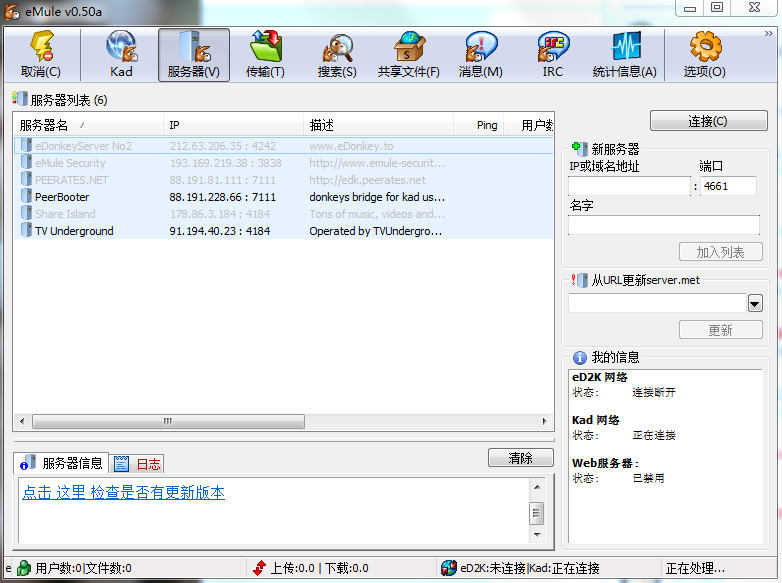Click the server.met URL input field
This screenshot has height=583, width=782.
(x=657, y=303)
